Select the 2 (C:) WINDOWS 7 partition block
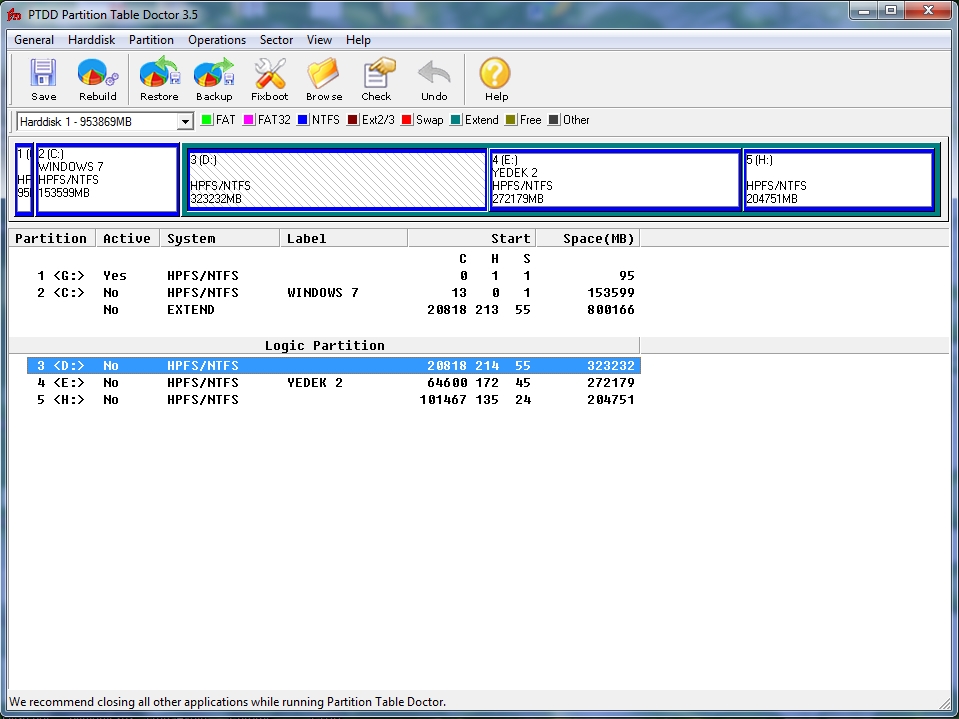The height and width of the screenshot is (719, 959). pos(107,179)
